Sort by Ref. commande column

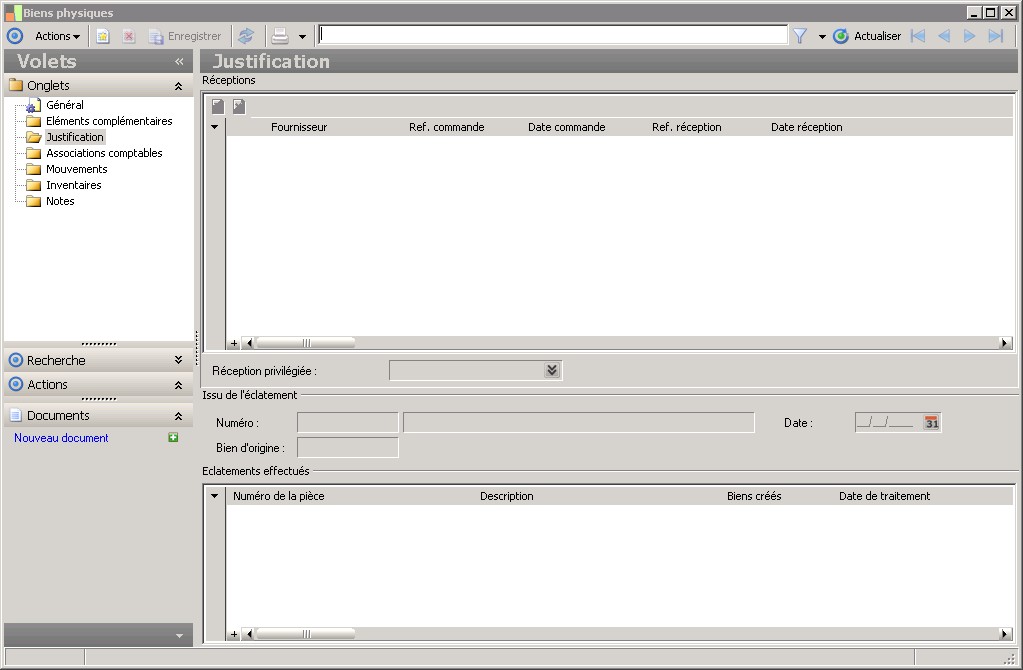pyautogui.click(x=446, y=127)
